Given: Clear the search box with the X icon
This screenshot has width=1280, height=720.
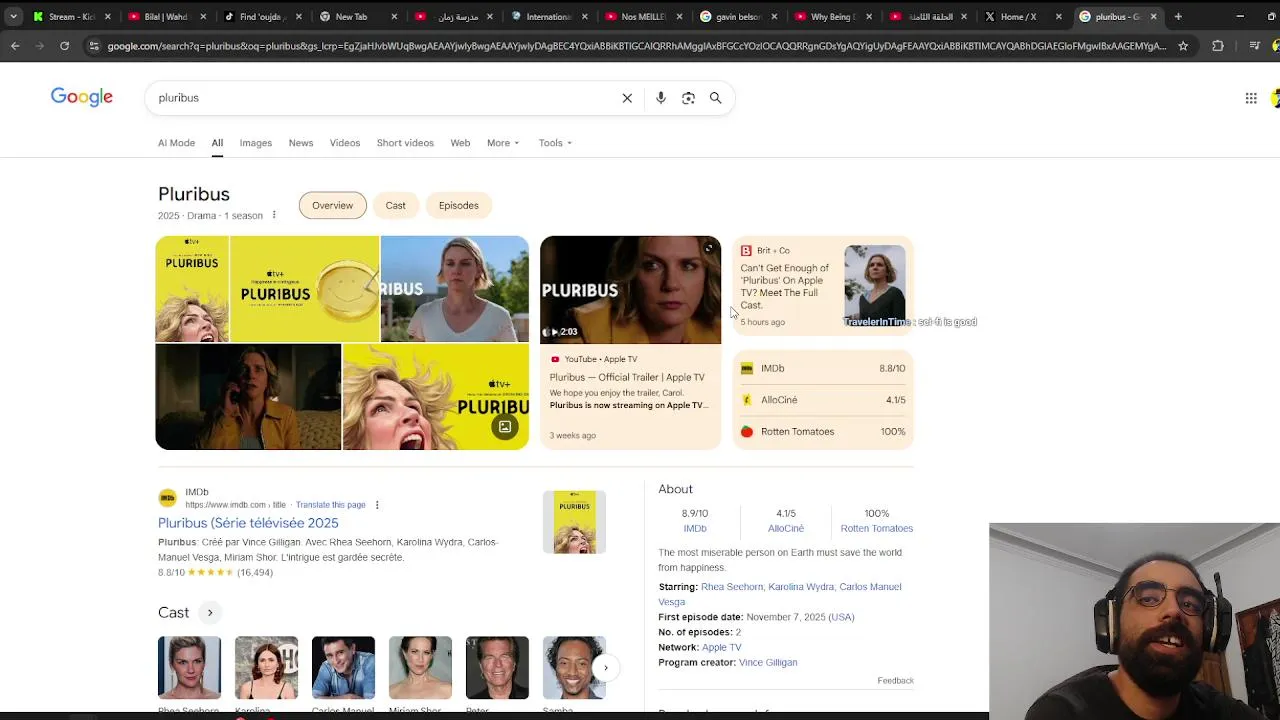Looking at the screenshot, I should (x=627, y=98).
